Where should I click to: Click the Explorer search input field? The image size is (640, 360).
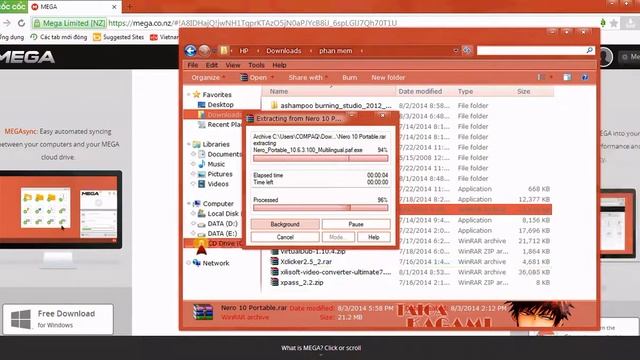[531, 50]
